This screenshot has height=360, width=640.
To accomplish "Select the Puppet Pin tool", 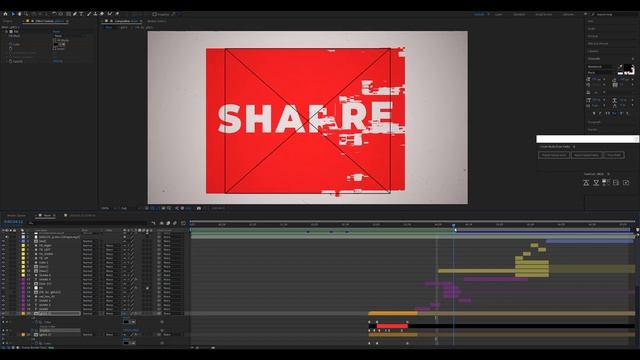I will click(117, 14).
